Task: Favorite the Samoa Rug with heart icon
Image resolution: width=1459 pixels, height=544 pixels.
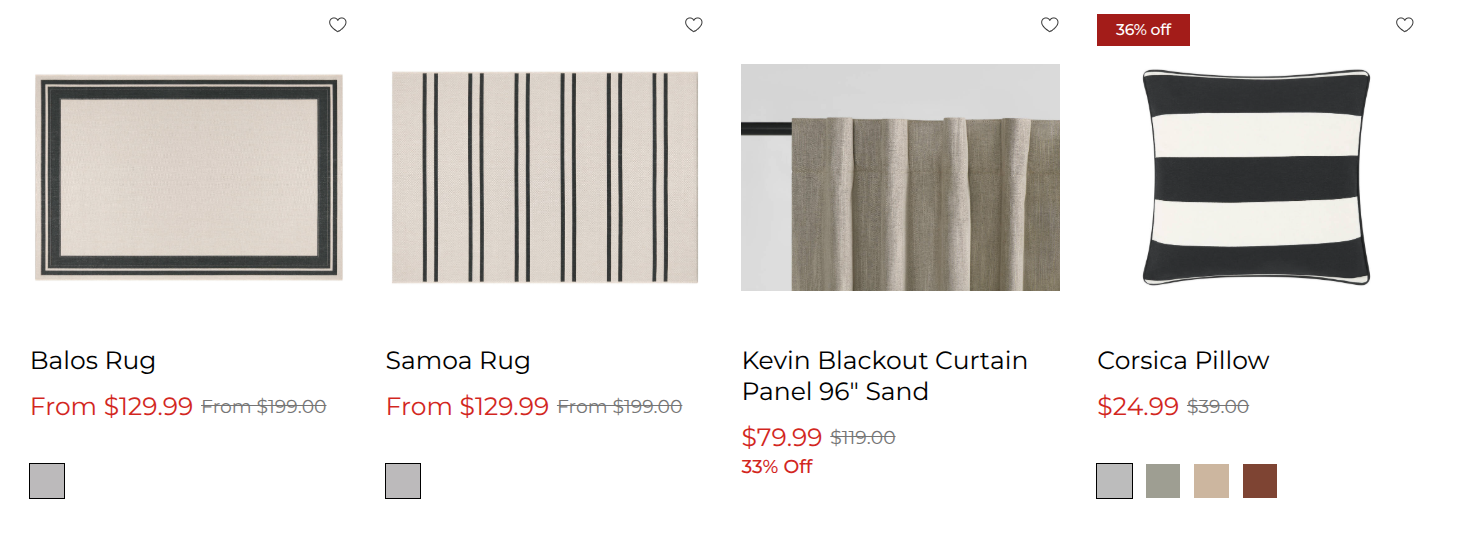Action: tap(694, 25)
